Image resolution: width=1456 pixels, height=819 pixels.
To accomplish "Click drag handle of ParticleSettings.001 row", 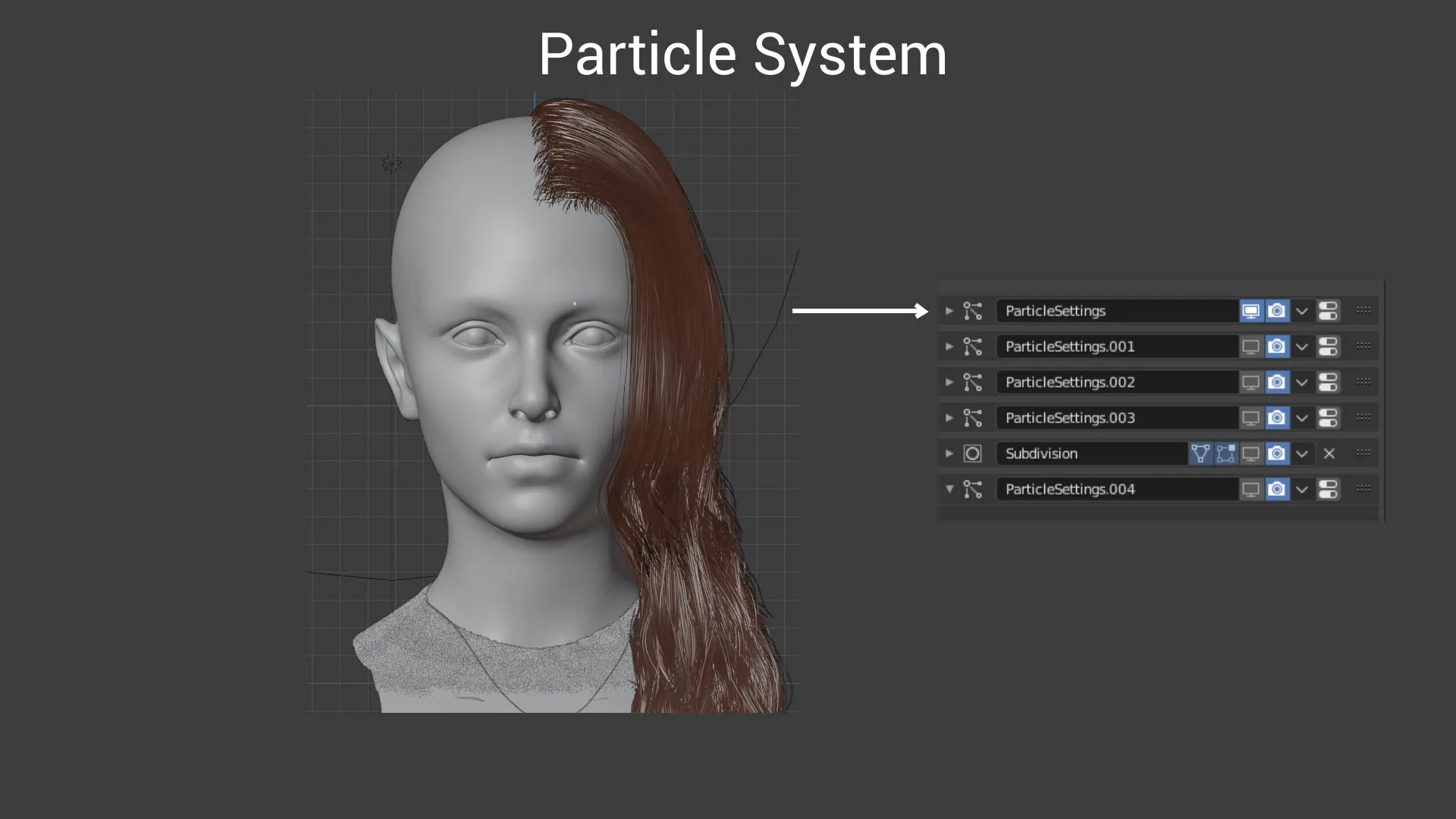I will click(1363, 346).
